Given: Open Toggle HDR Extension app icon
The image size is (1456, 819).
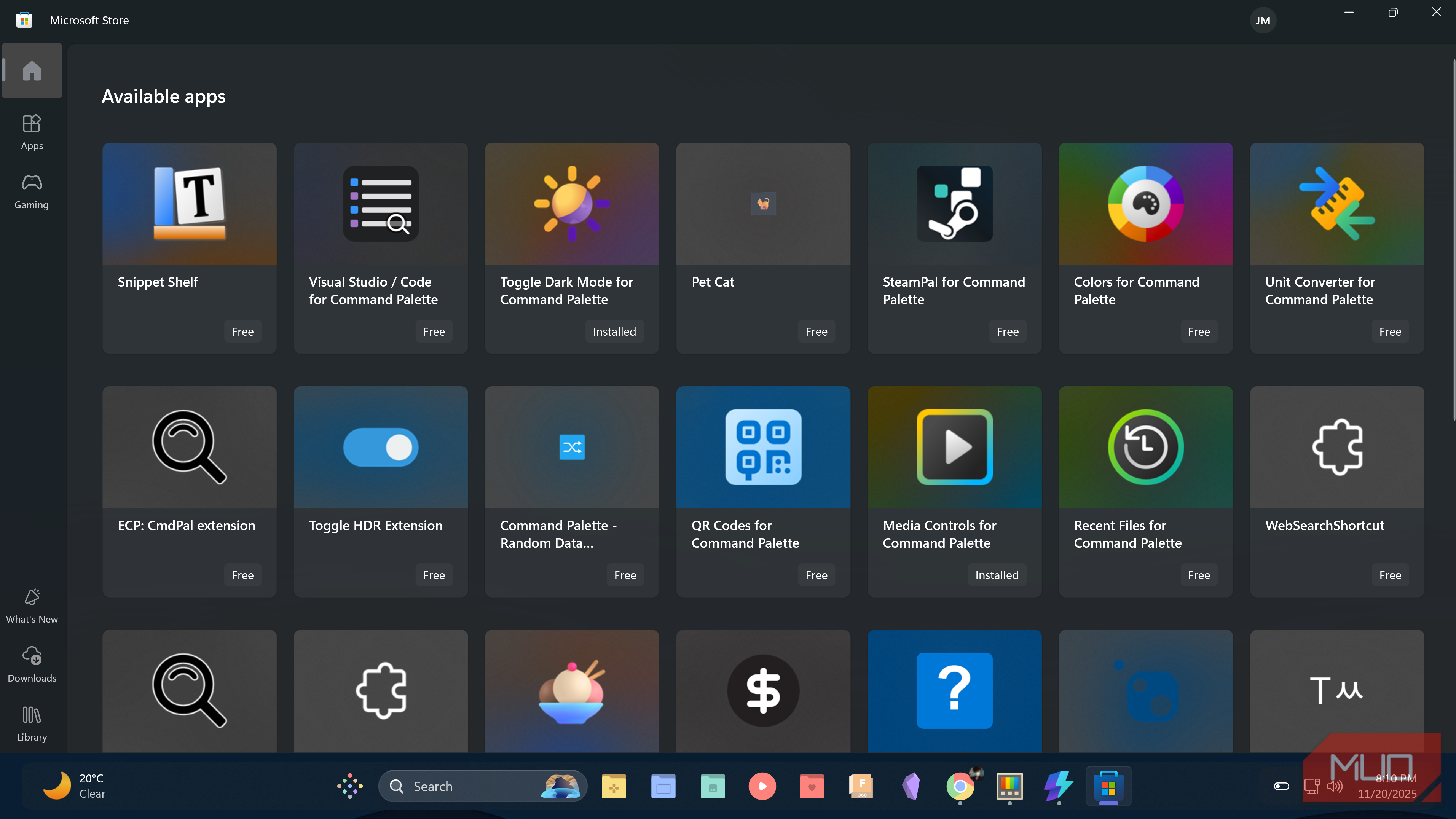Looking at the screenshot, I should [x=380, y=447].
